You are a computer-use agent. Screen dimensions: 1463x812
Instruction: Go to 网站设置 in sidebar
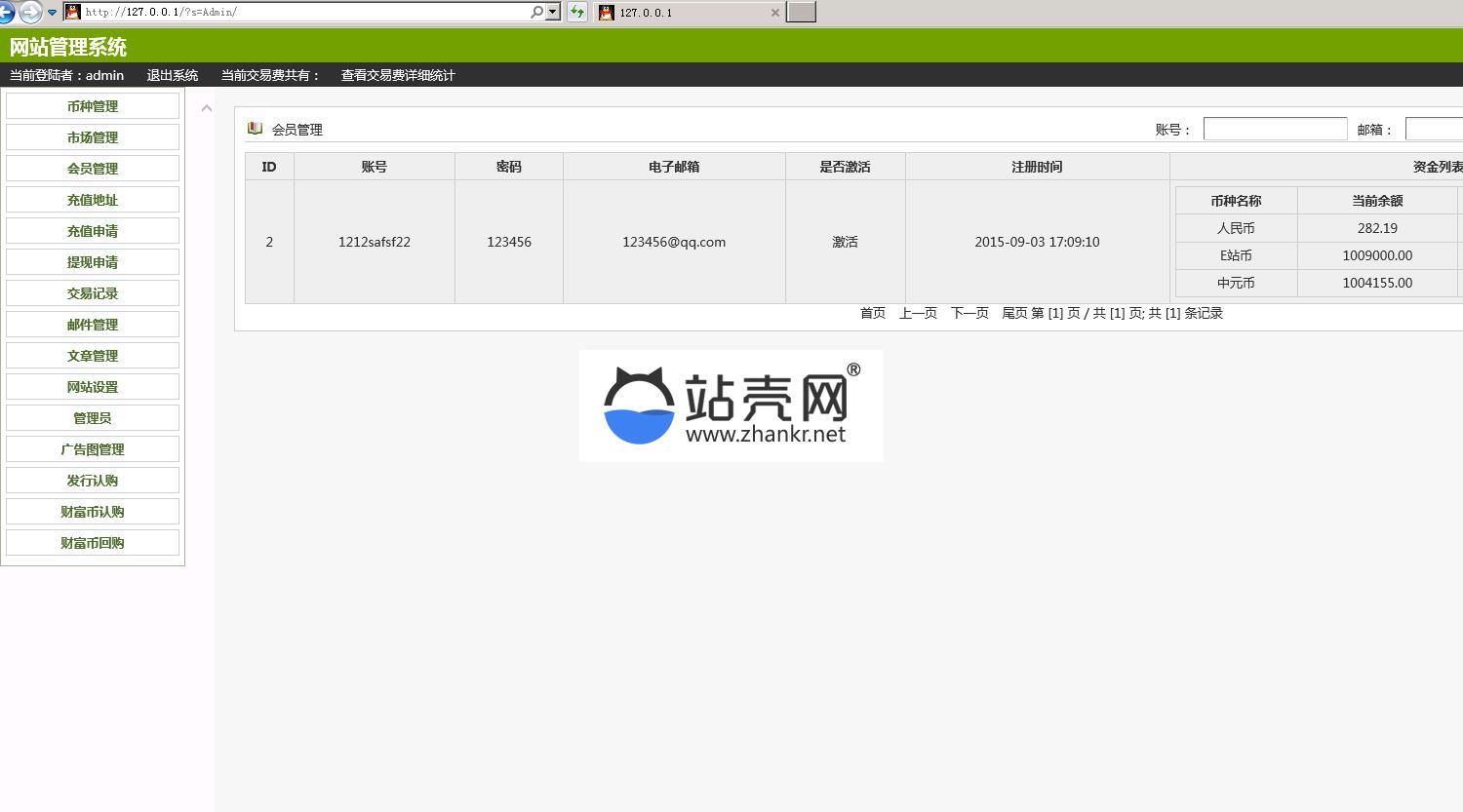[93, 387]
